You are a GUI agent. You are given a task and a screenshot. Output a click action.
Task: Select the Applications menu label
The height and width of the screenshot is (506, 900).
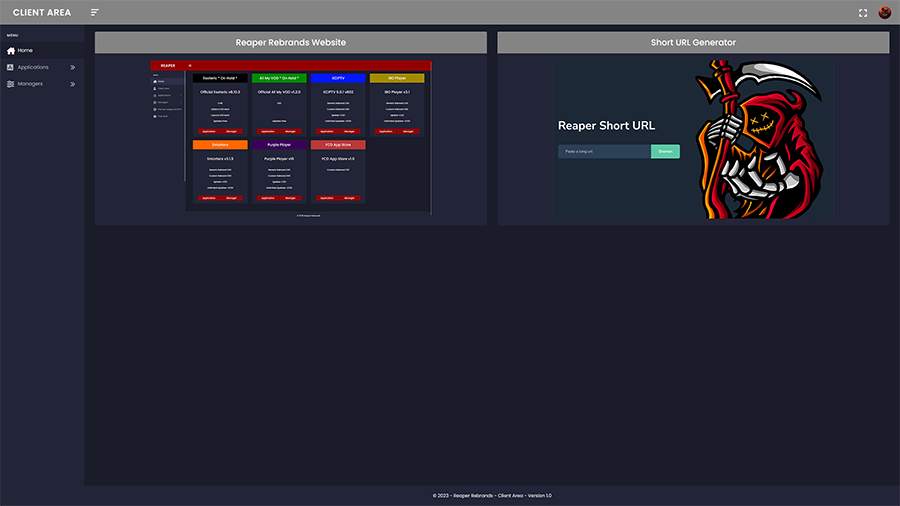click(33, 67)
